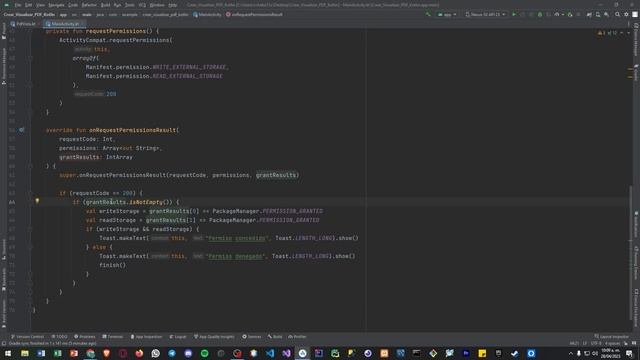Open the Problems tool window
This screenshot has width=640, height=360.
(84, 337)
